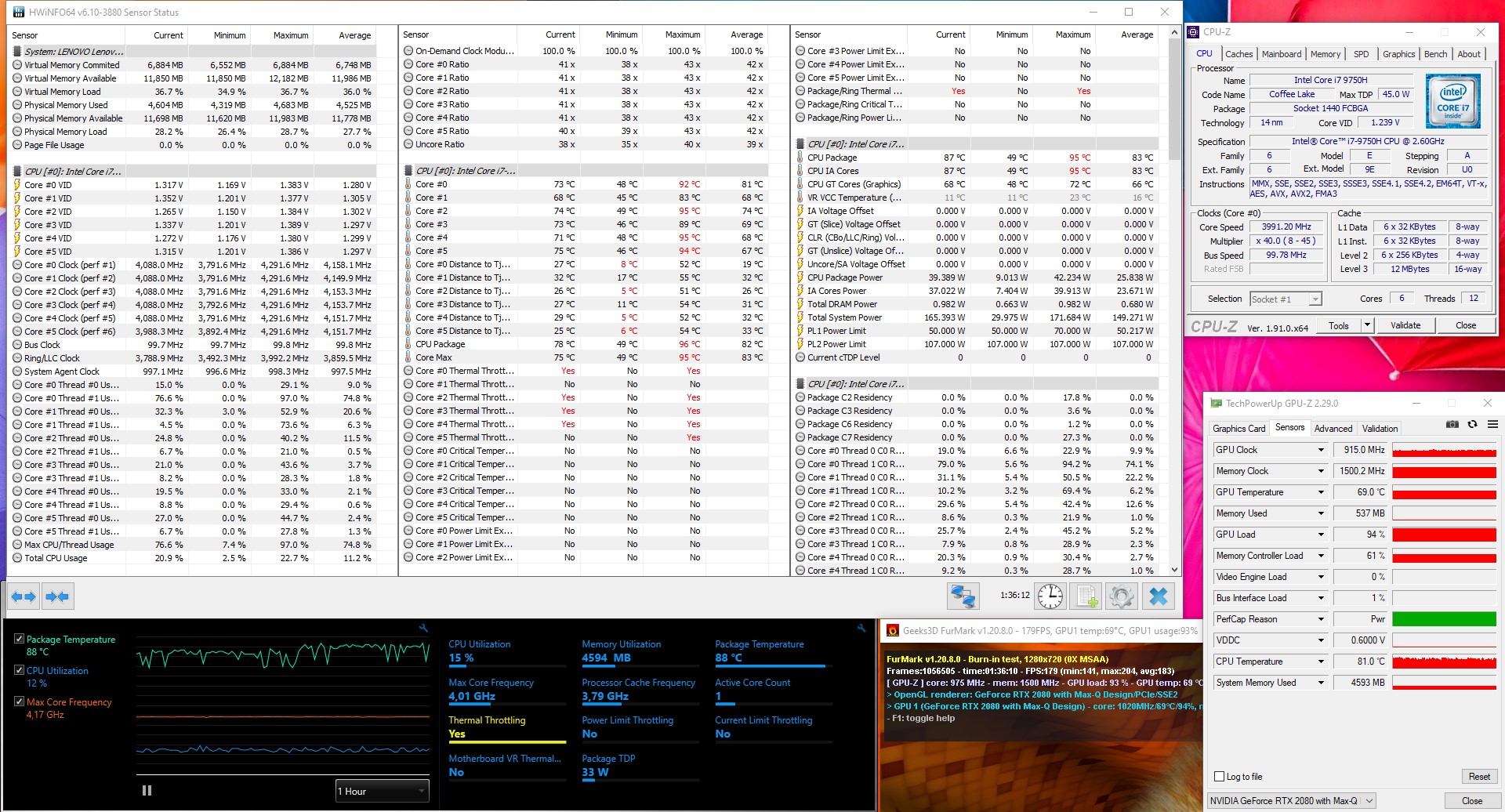Open the NVIDIA GeForce RTX 2080 GPU selector
The height and width of the screenshot is (812, 1505).
[1291, 801]
